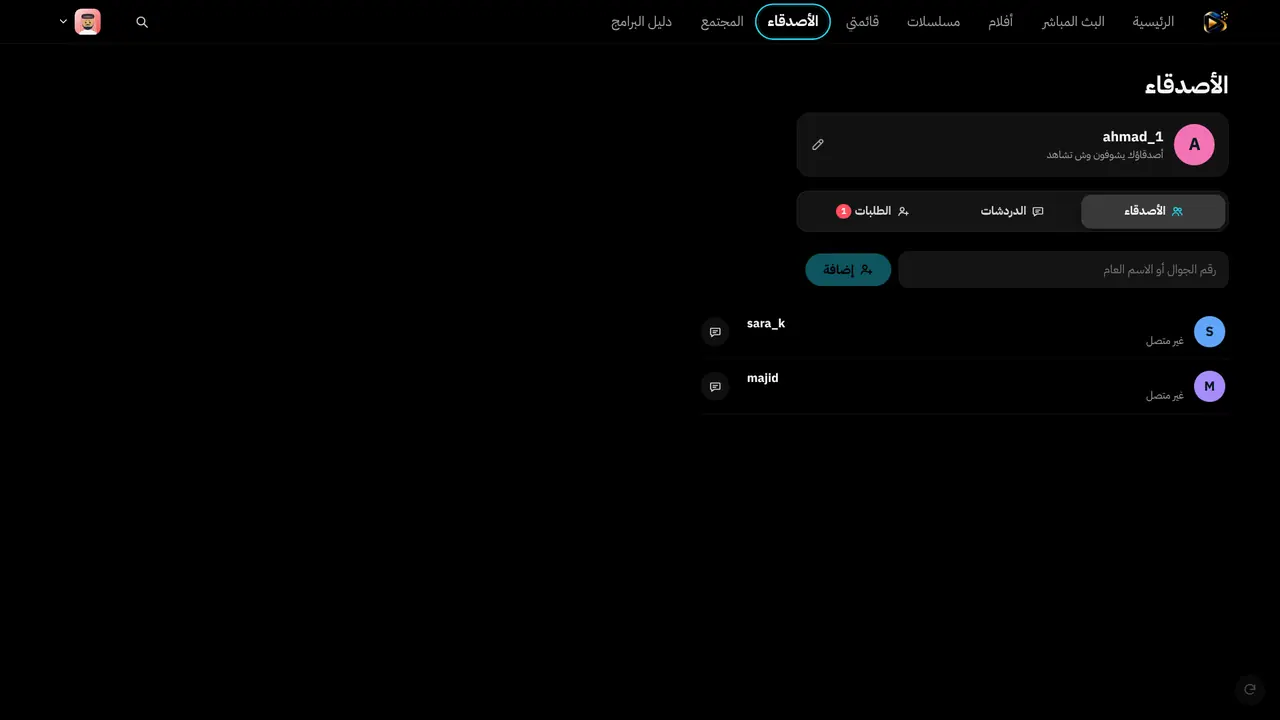Edit profile with the pencil icon
The height and width of the screenshot is (720, 1280).
click(x=818, y=145)
